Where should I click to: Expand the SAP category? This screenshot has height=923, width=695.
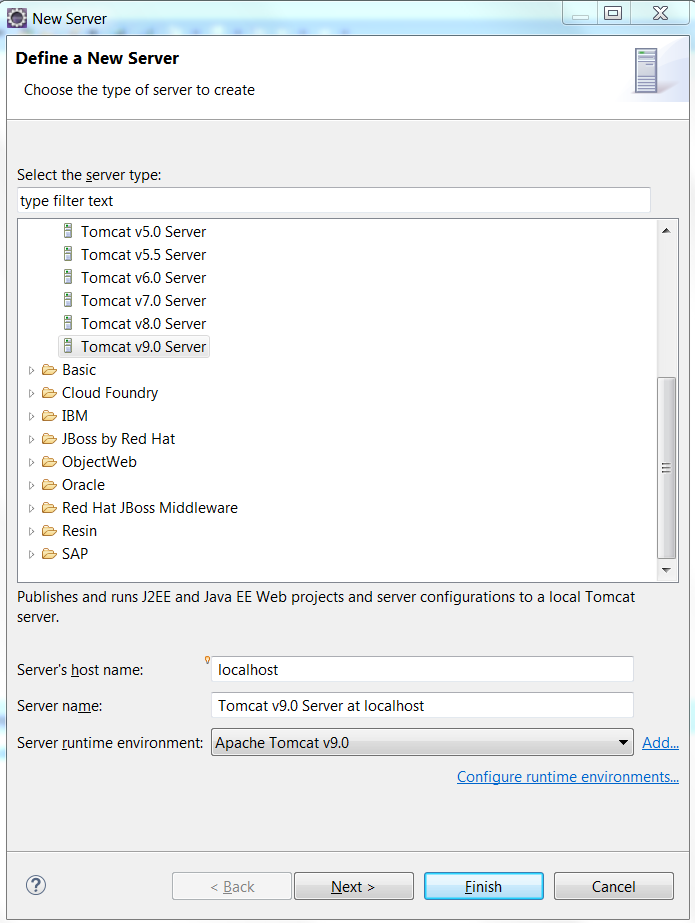coord(31,554)
